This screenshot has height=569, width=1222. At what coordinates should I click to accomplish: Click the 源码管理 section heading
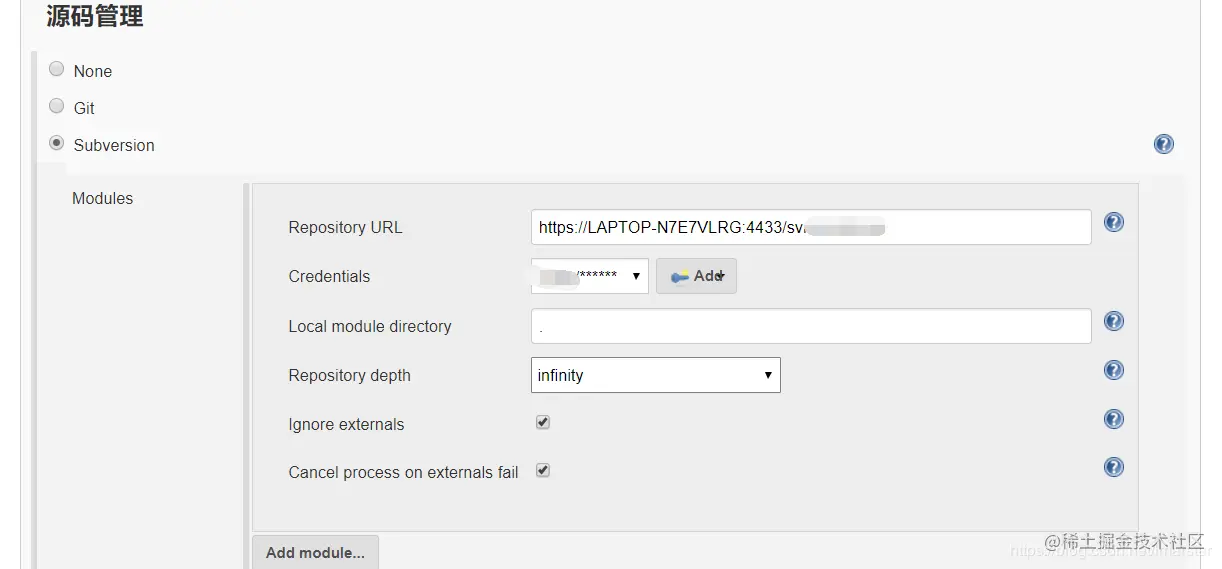point(95,15)
